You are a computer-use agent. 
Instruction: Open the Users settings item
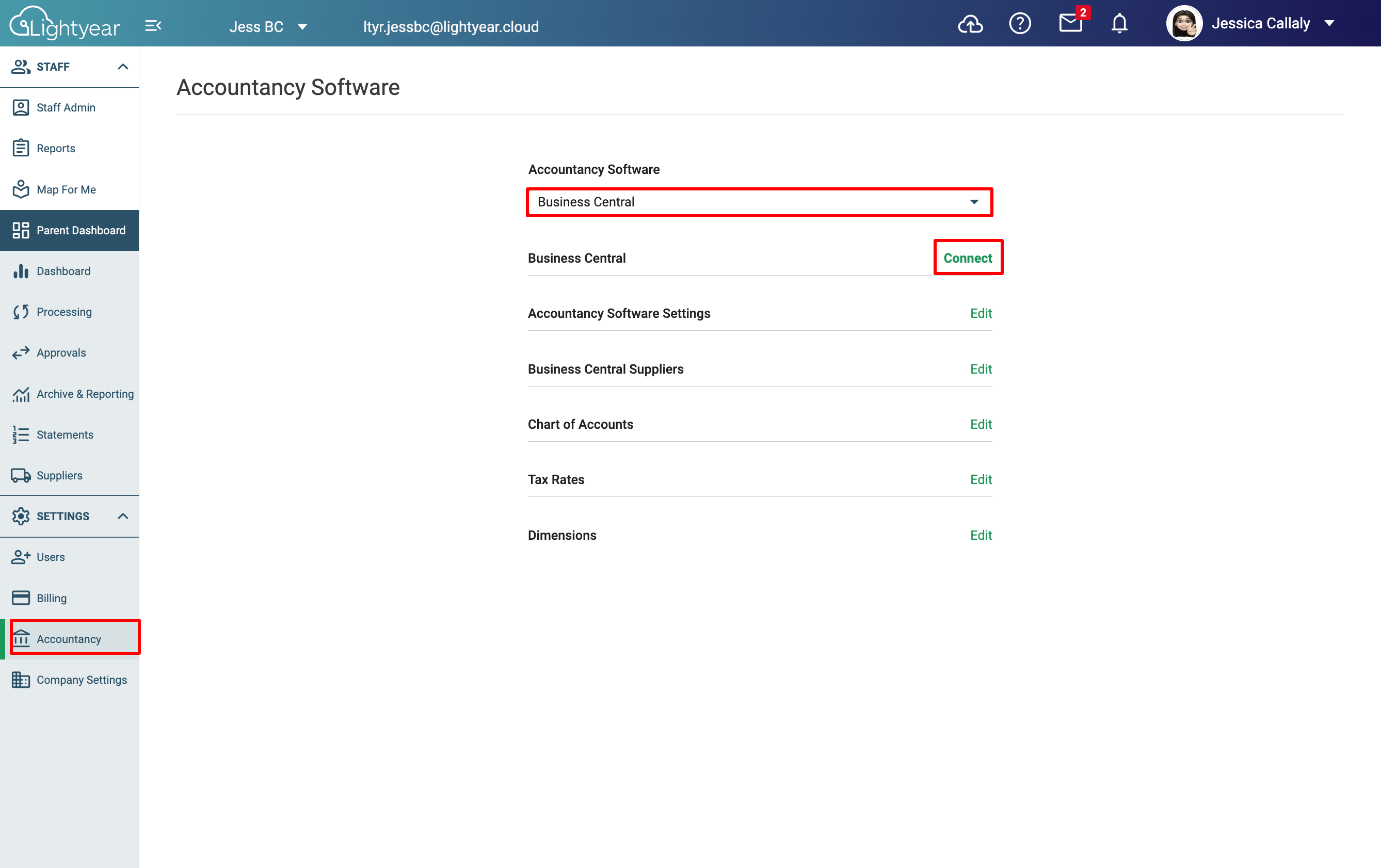[x=69, y=557]
